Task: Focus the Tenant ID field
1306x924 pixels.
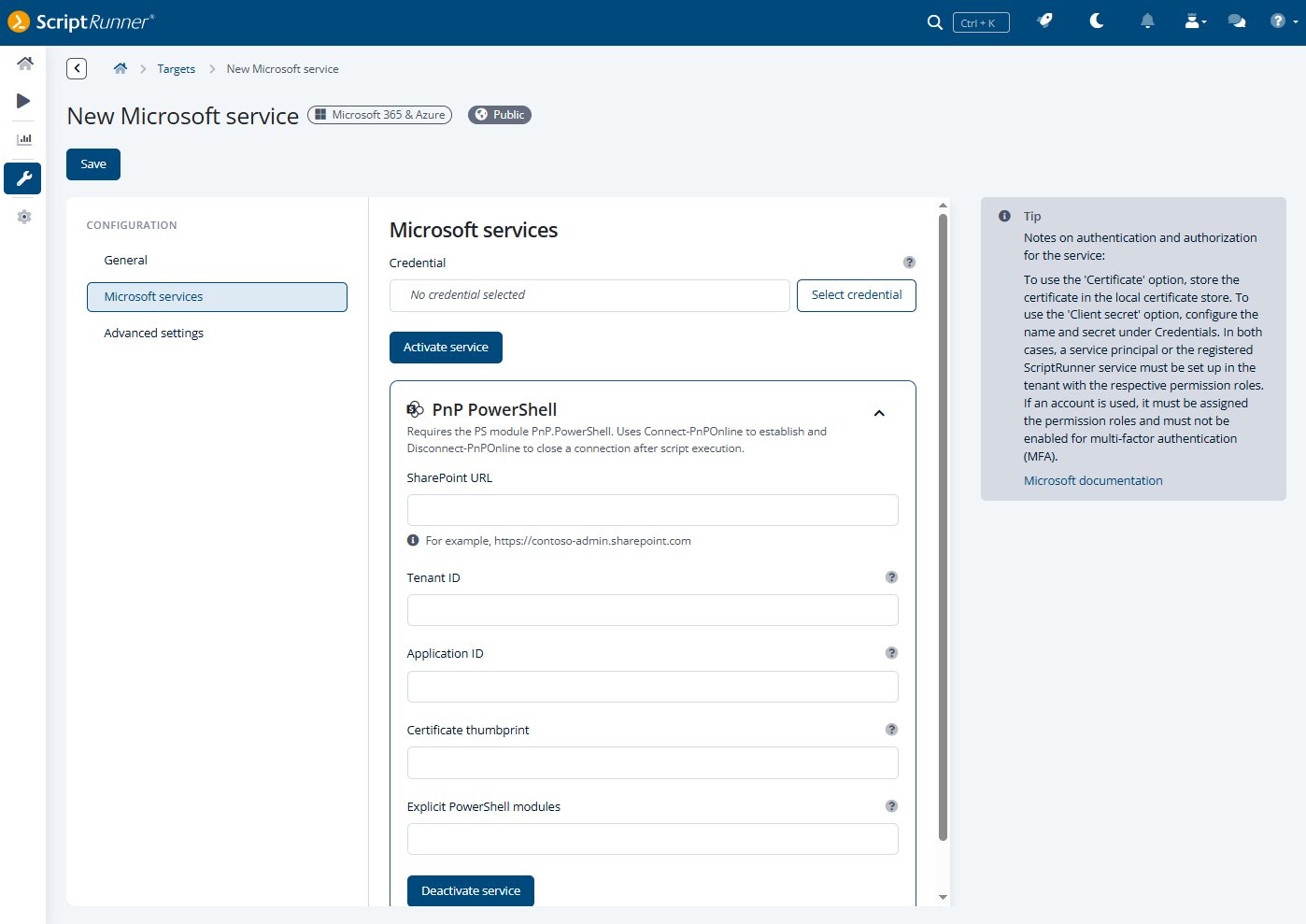Action: (653, 610)
